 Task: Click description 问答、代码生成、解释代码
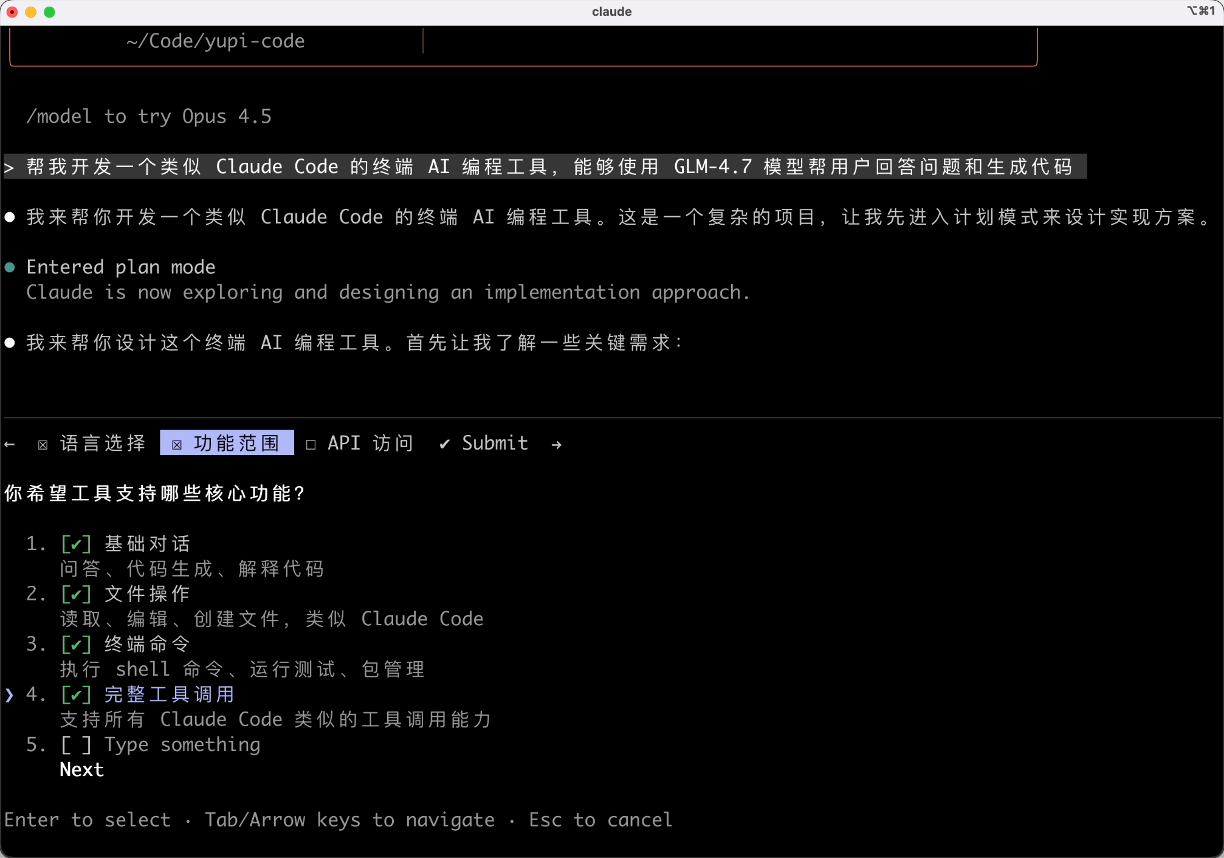tap(192, 569)
